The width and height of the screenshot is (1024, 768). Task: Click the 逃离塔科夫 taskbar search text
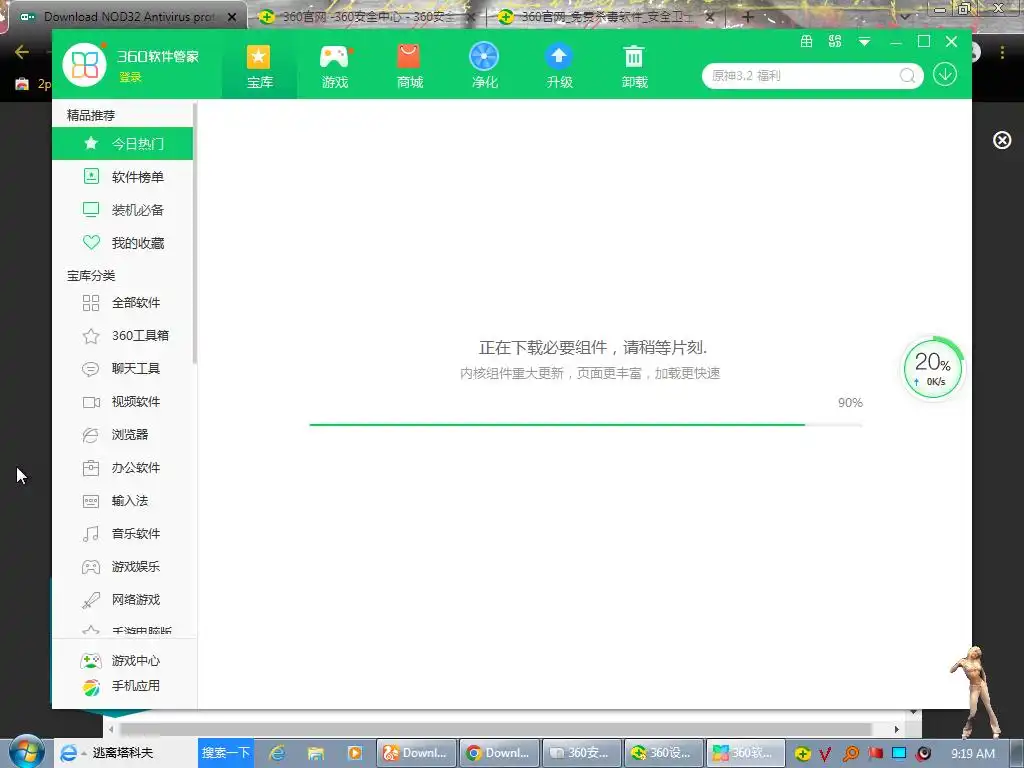[x=123, y=753]
